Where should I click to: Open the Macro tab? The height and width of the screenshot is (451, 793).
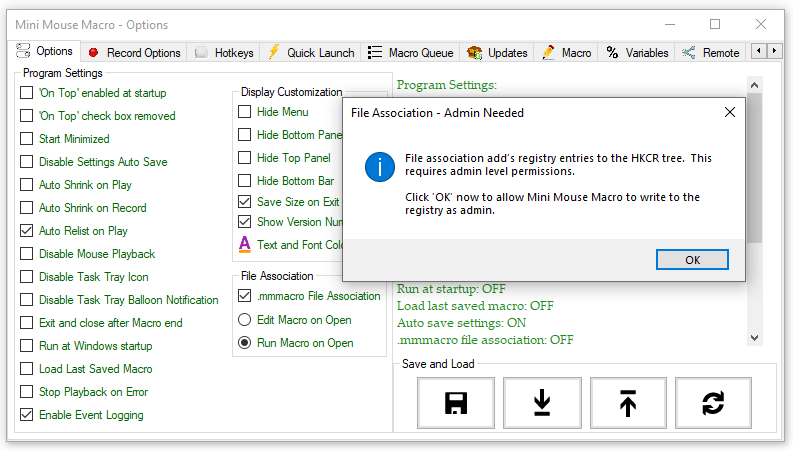pos(566,53)
